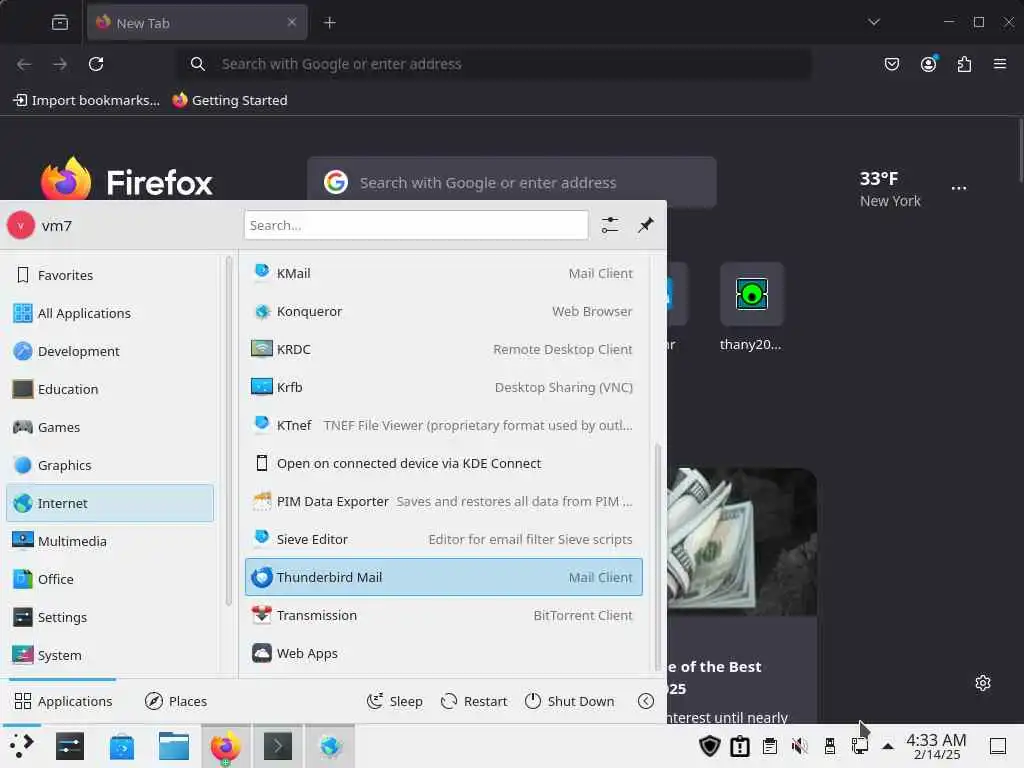Open System Settings from taskbar

pyautogui.click(x=70, y=746)
